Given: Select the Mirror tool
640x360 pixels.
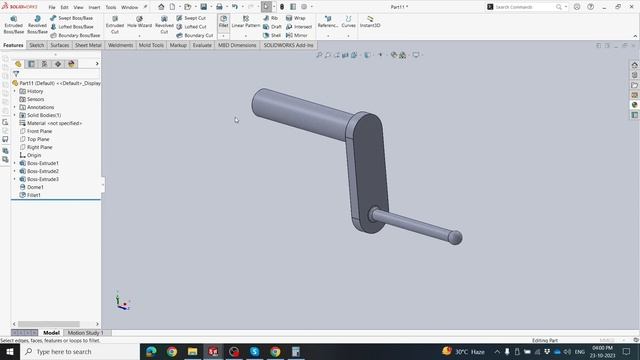Looking at the screenshot, I should (296, 35).
